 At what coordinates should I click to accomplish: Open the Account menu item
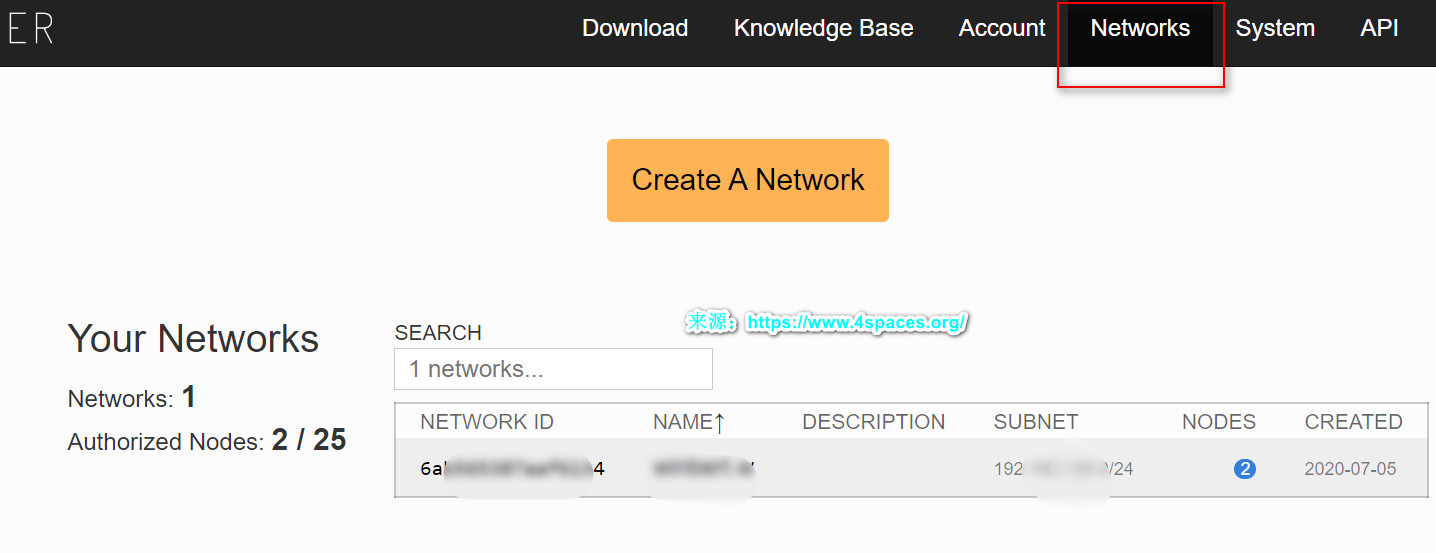tap(1001, 28)
